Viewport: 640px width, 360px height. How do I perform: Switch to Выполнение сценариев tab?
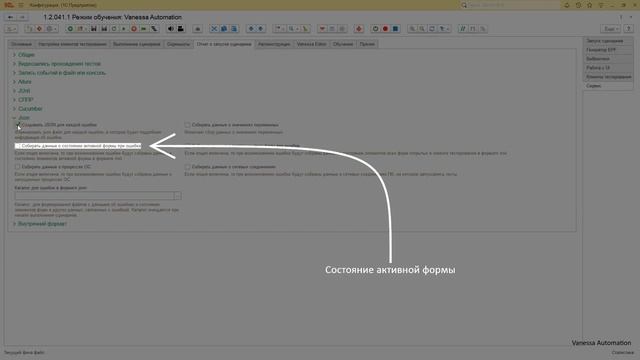pos(137,44)
